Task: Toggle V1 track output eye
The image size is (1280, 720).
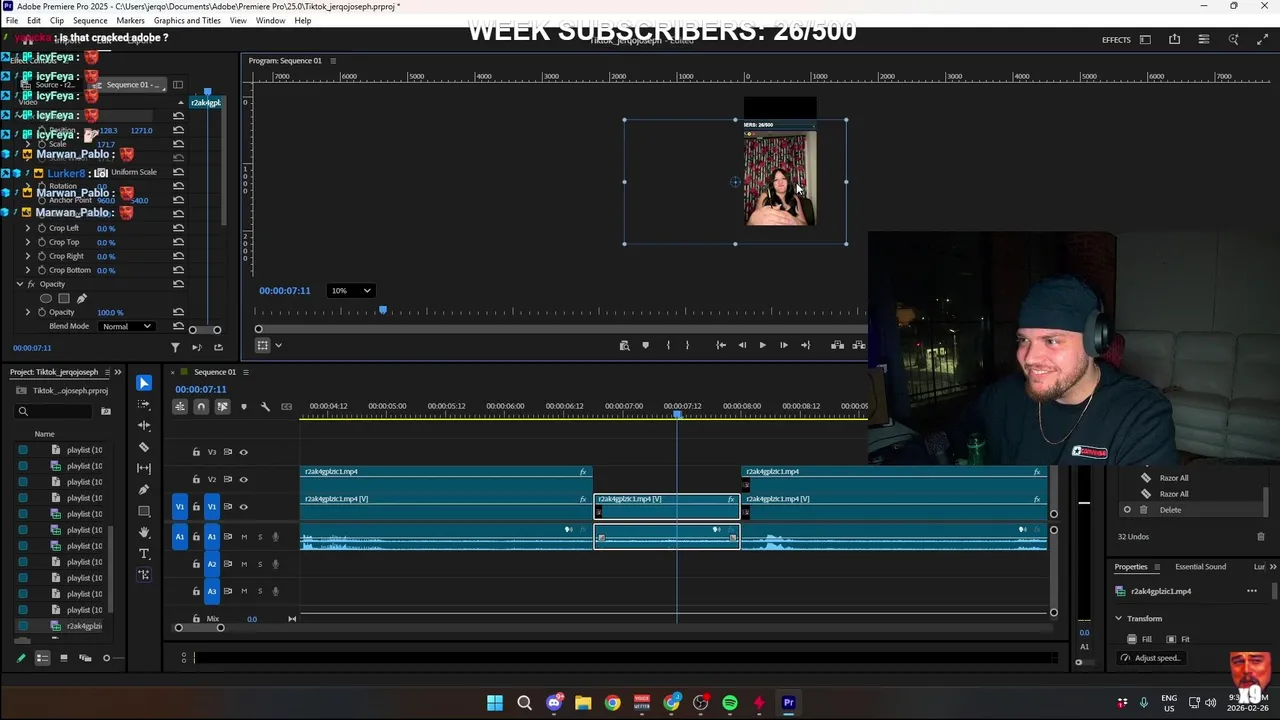Action: [x=243, y=507]
